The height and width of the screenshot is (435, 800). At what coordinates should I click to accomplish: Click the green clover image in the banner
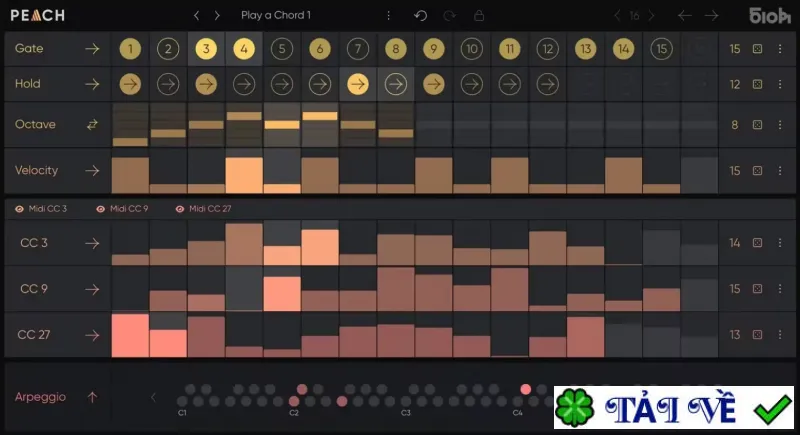pos(574,408)
